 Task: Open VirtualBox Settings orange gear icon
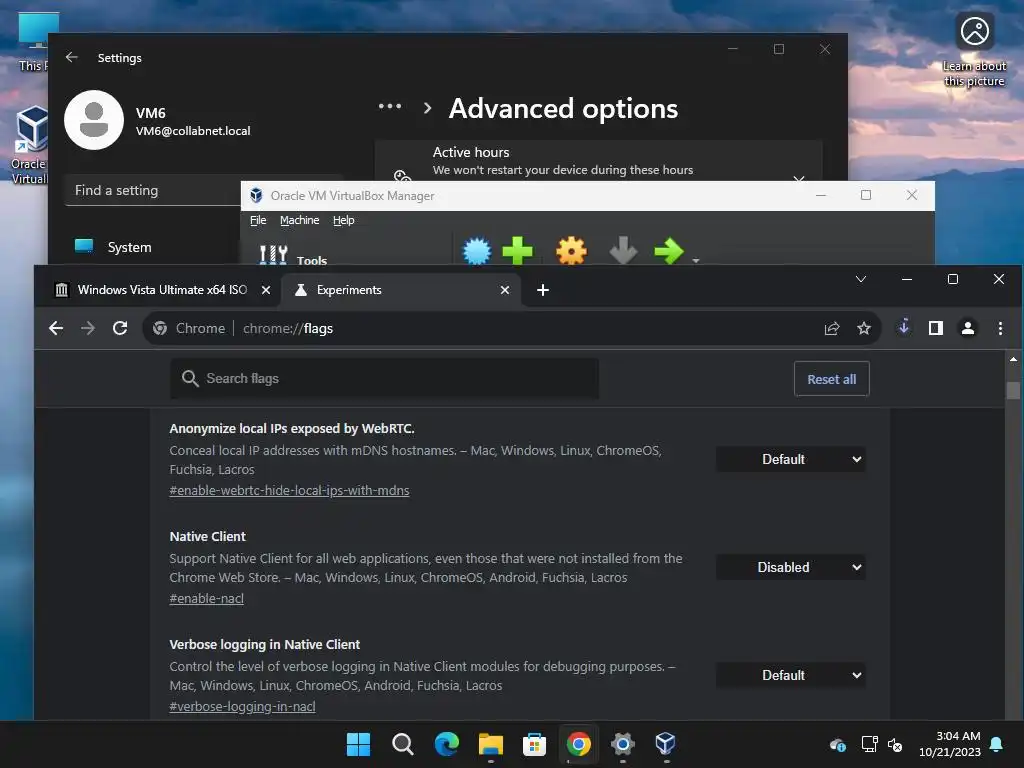[571, 251]
